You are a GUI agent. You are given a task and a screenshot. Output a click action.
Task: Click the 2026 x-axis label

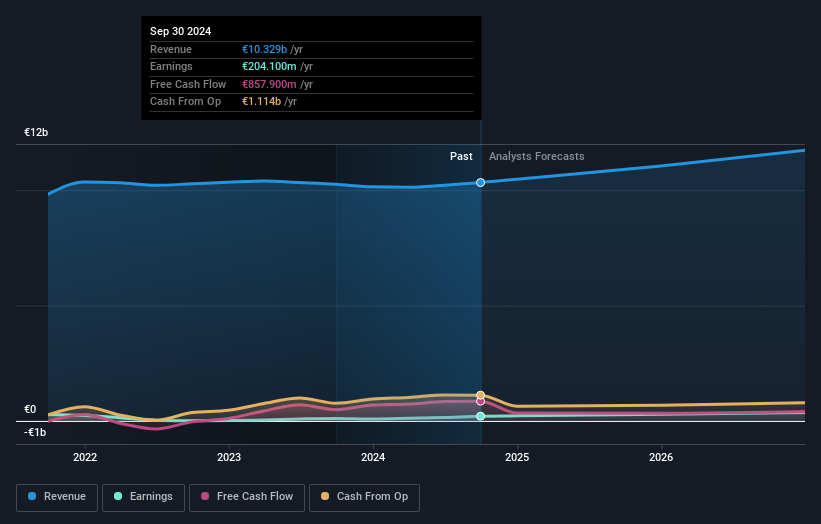click(x=661, y=457)
